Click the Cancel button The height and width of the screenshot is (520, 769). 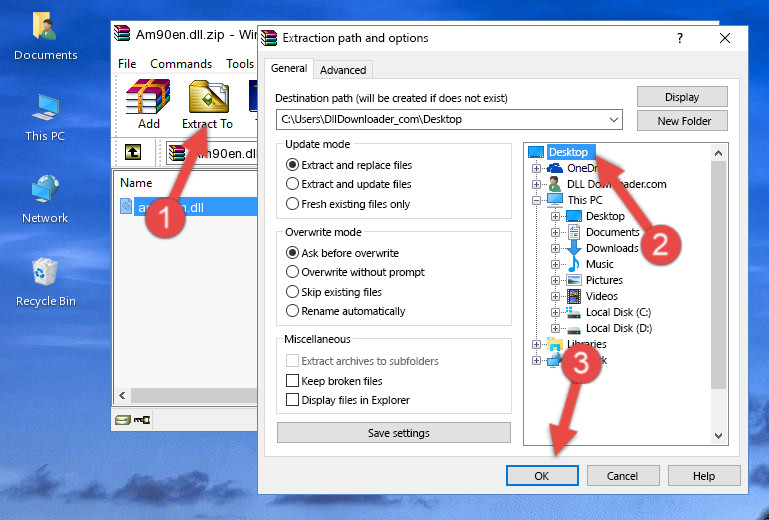pyautogui.click(x=623, y=475)
